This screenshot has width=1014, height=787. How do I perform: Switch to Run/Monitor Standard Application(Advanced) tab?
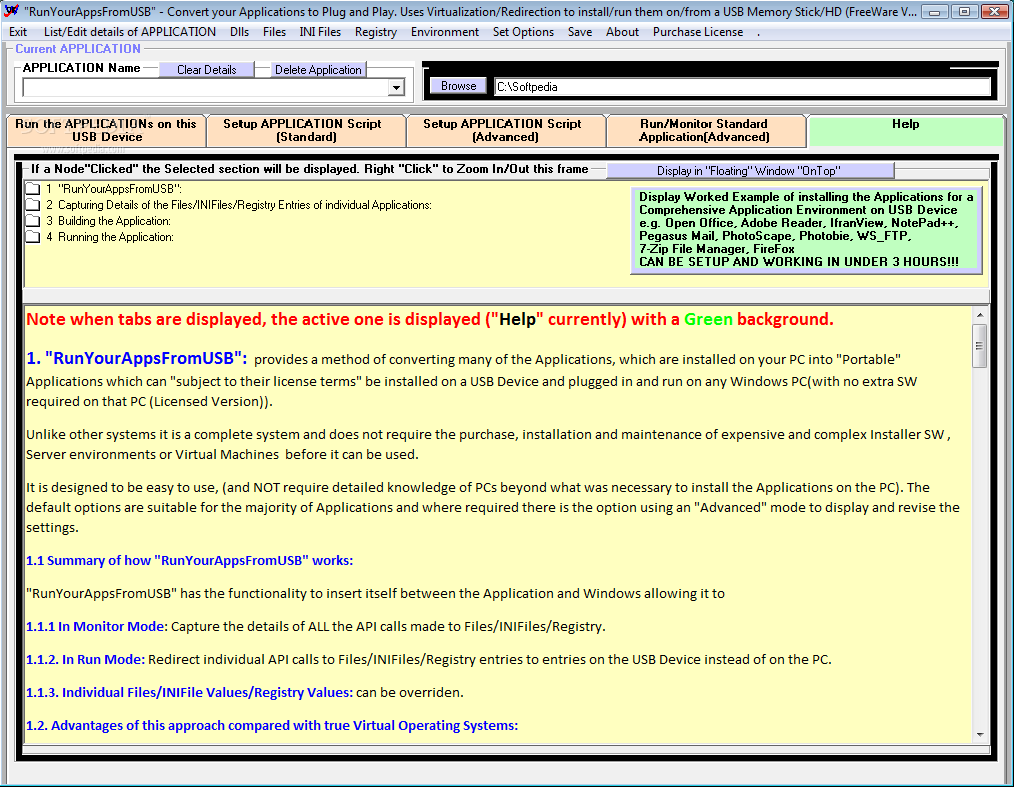[x=706, y=130]
